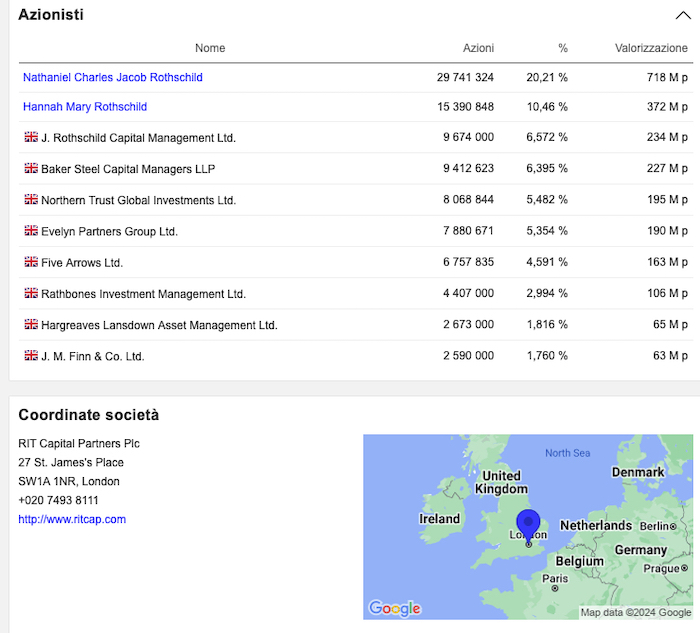Screen dimensions: 700x633
Task: Select Evelyn Partners Group Ltd. name
Action: pos(109,232)
